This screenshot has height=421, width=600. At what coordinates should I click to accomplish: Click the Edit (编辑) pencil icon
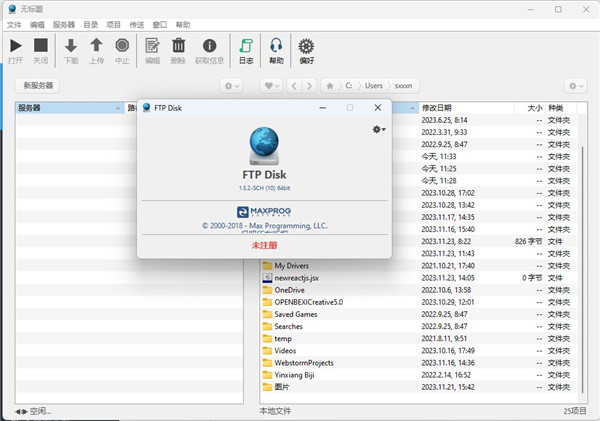coord(152,46)
